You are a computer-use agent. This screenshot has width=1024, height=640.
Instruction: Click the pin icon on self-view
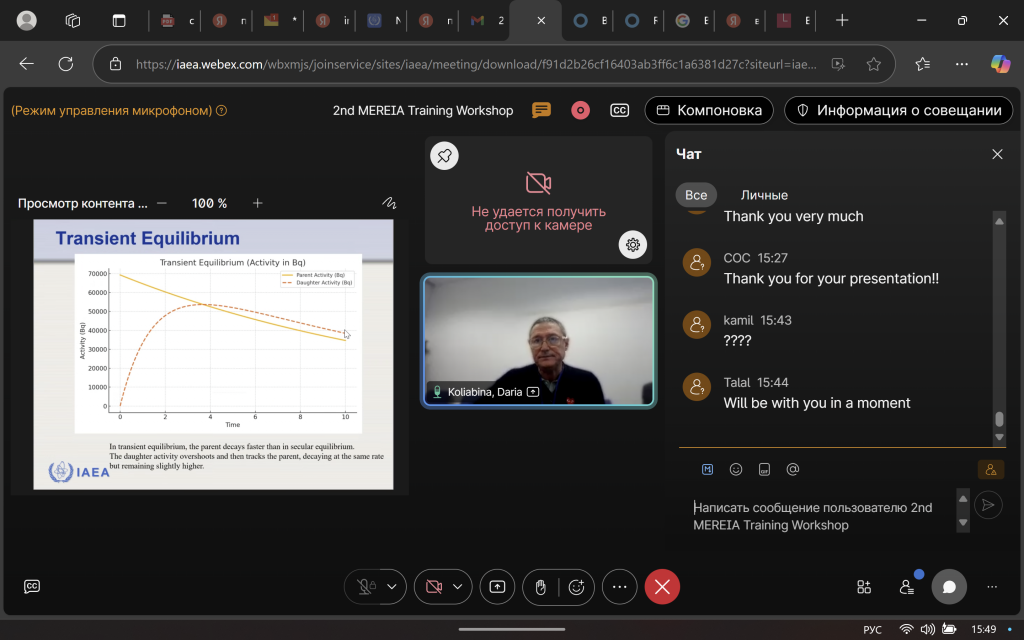pos(445,156)
